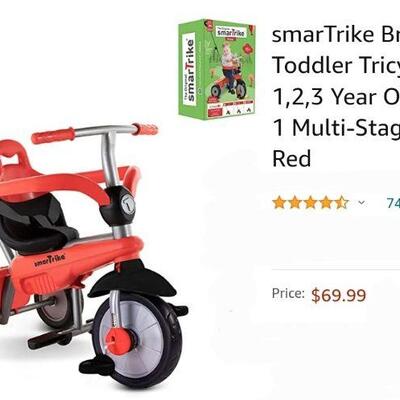This screenshot has width=400, height=400.
Task: Click the second rating star
Action: coord(295,202)
